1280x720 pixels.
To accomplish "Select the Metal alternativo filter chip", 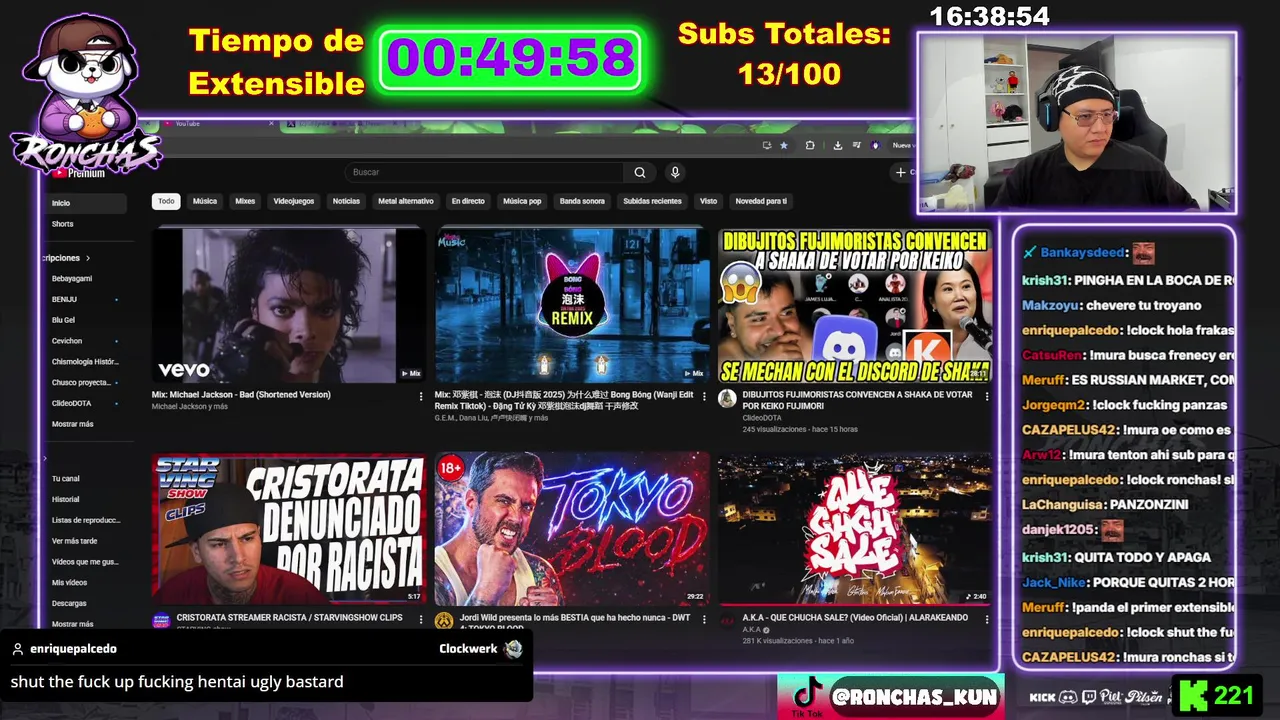I will coord(406,201).
